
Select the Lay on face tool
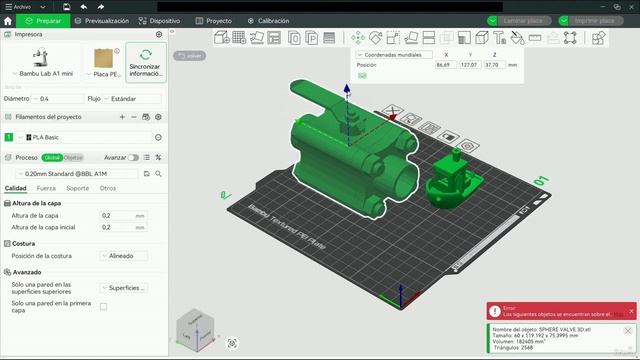[411, 38]
